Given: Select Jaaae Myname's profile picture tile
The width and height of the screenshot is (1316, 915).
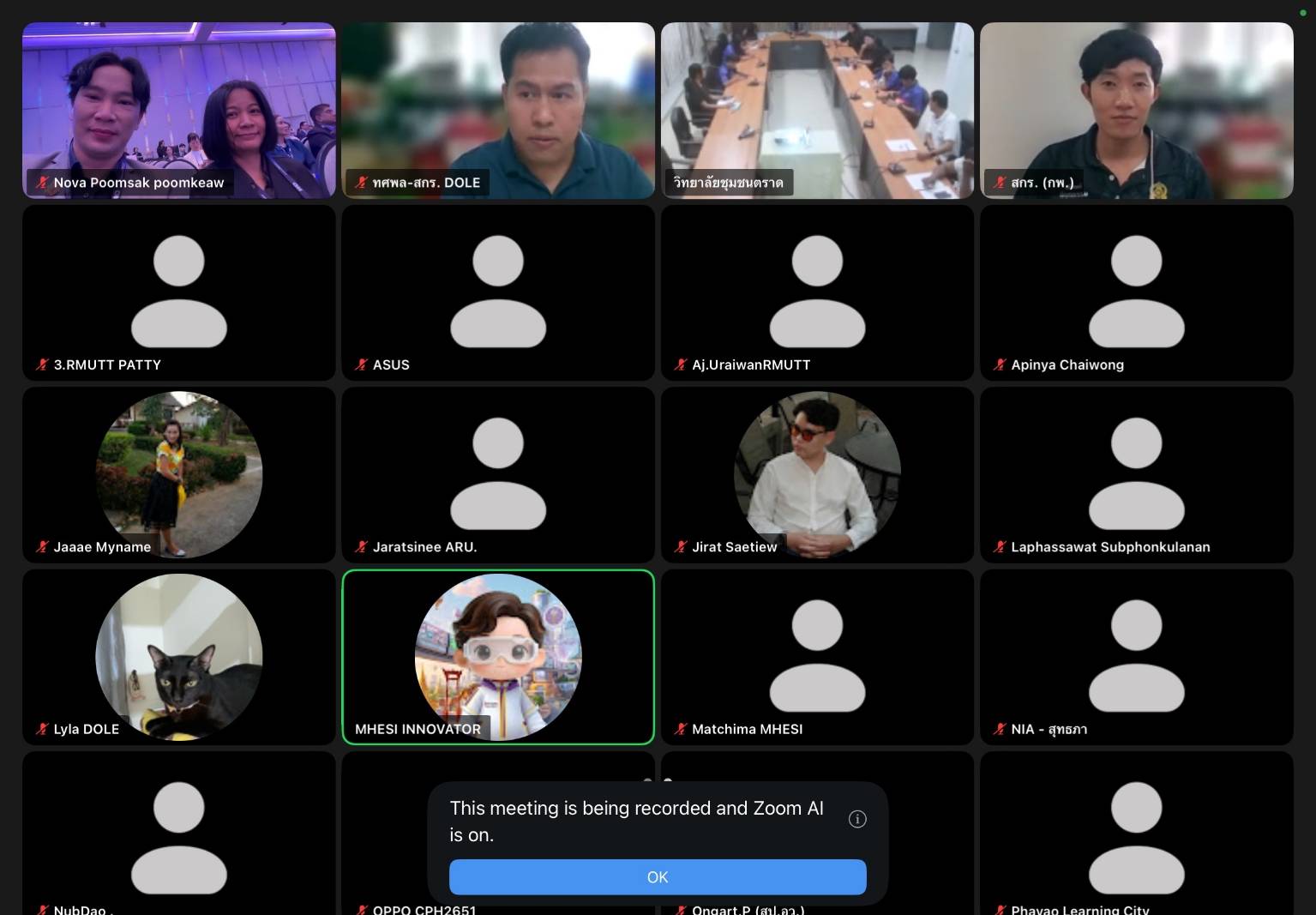Looking at the screenshot, I should pyautogui.click(x=179, y=474).
